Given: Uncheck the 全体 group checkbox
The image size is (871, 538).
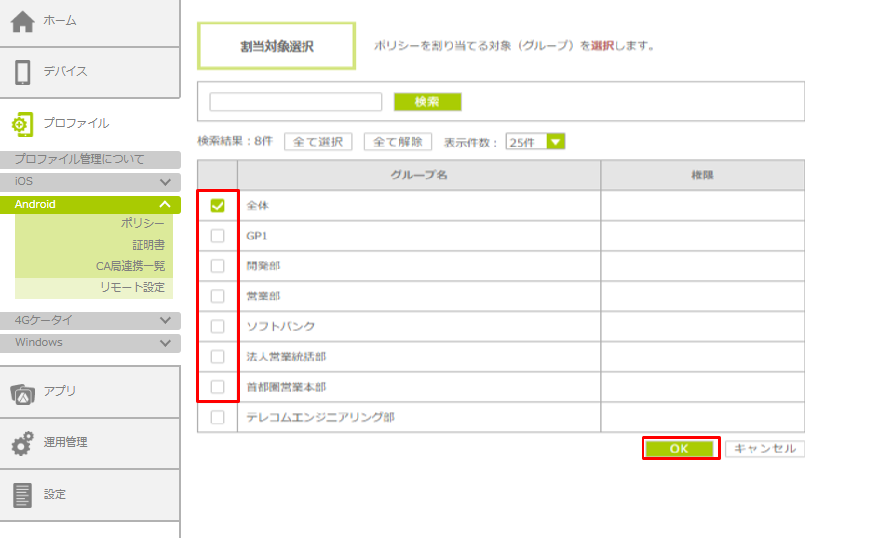Looking at the screenshot, I should click(x=217, y=205).
